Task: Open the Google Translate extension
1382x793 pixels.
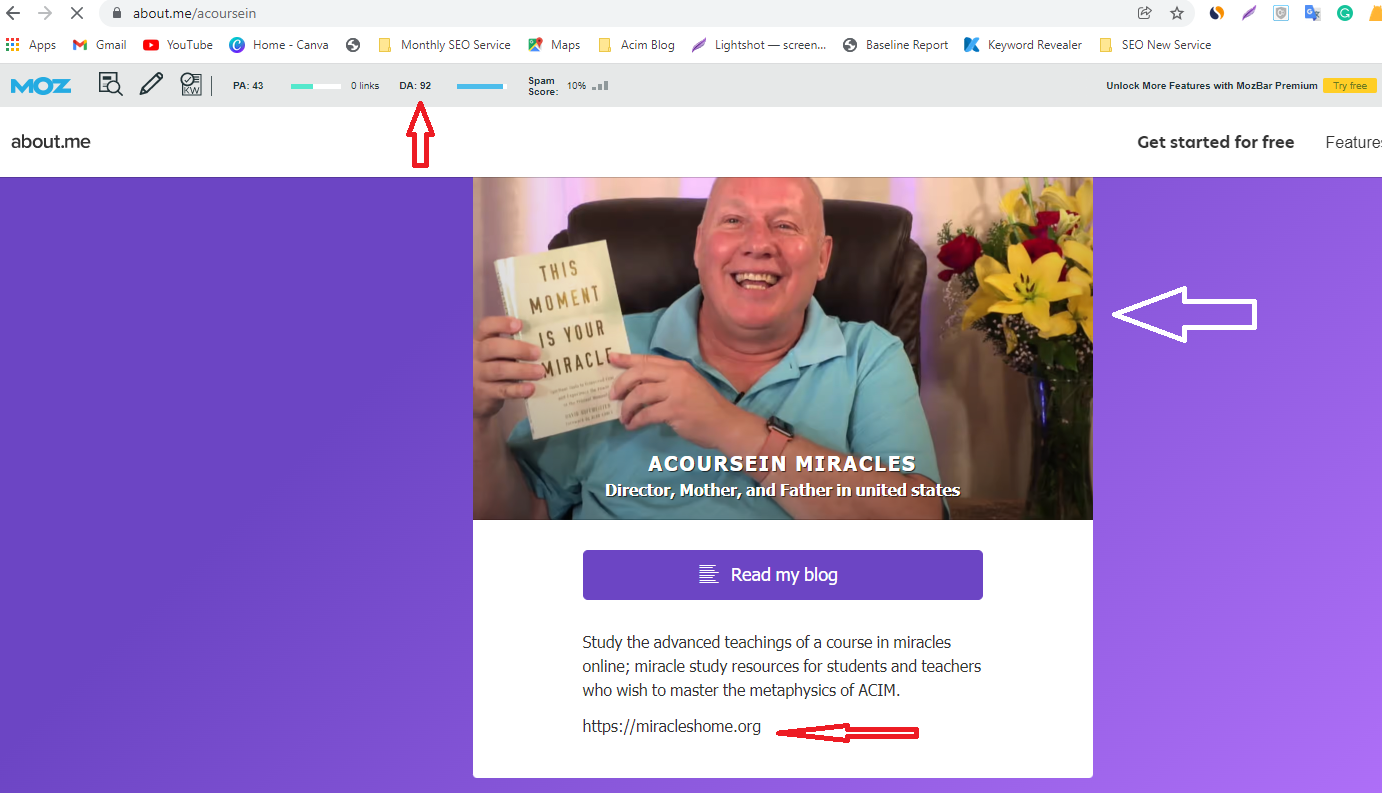Action: pyautogui.click(x=1313, y=14)
